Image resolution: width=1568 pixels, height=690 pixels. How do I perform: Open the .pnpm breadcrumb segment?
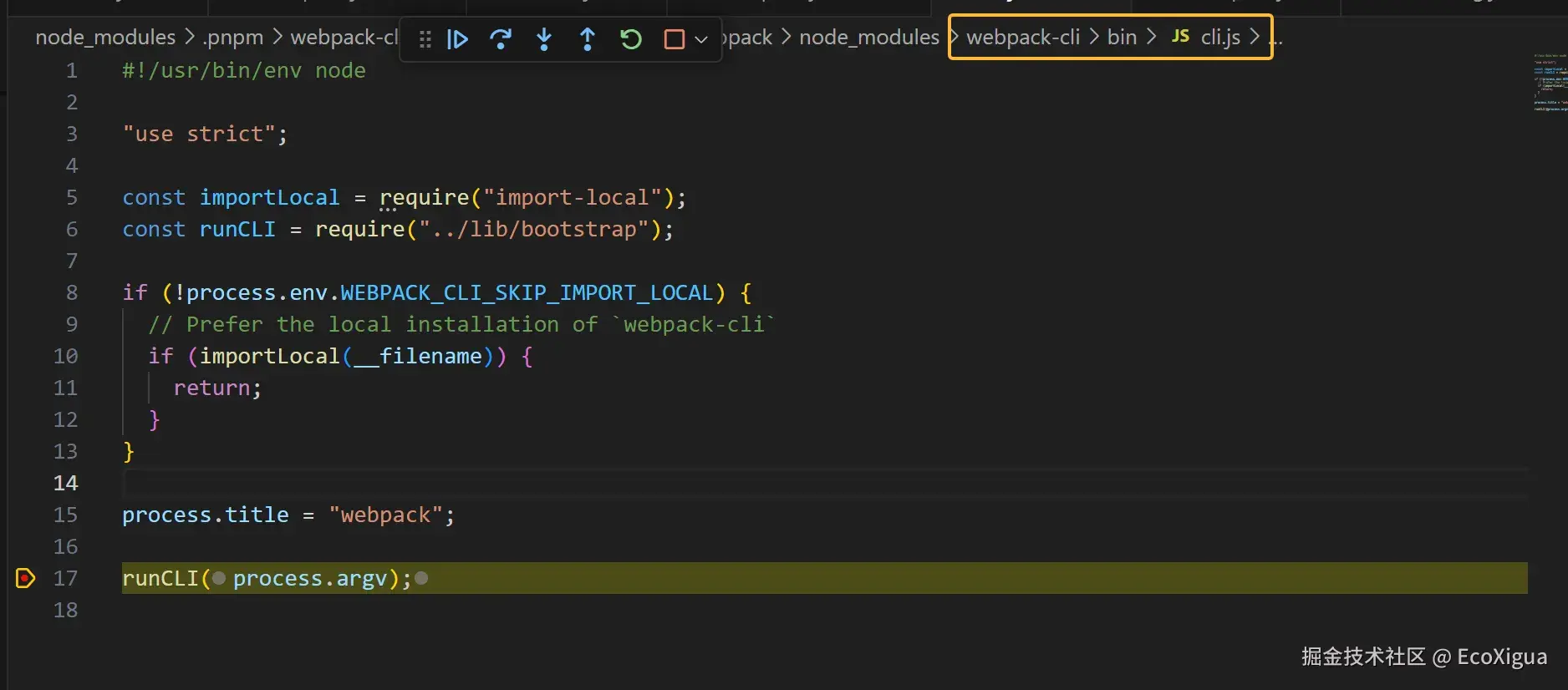coord(232,38)
